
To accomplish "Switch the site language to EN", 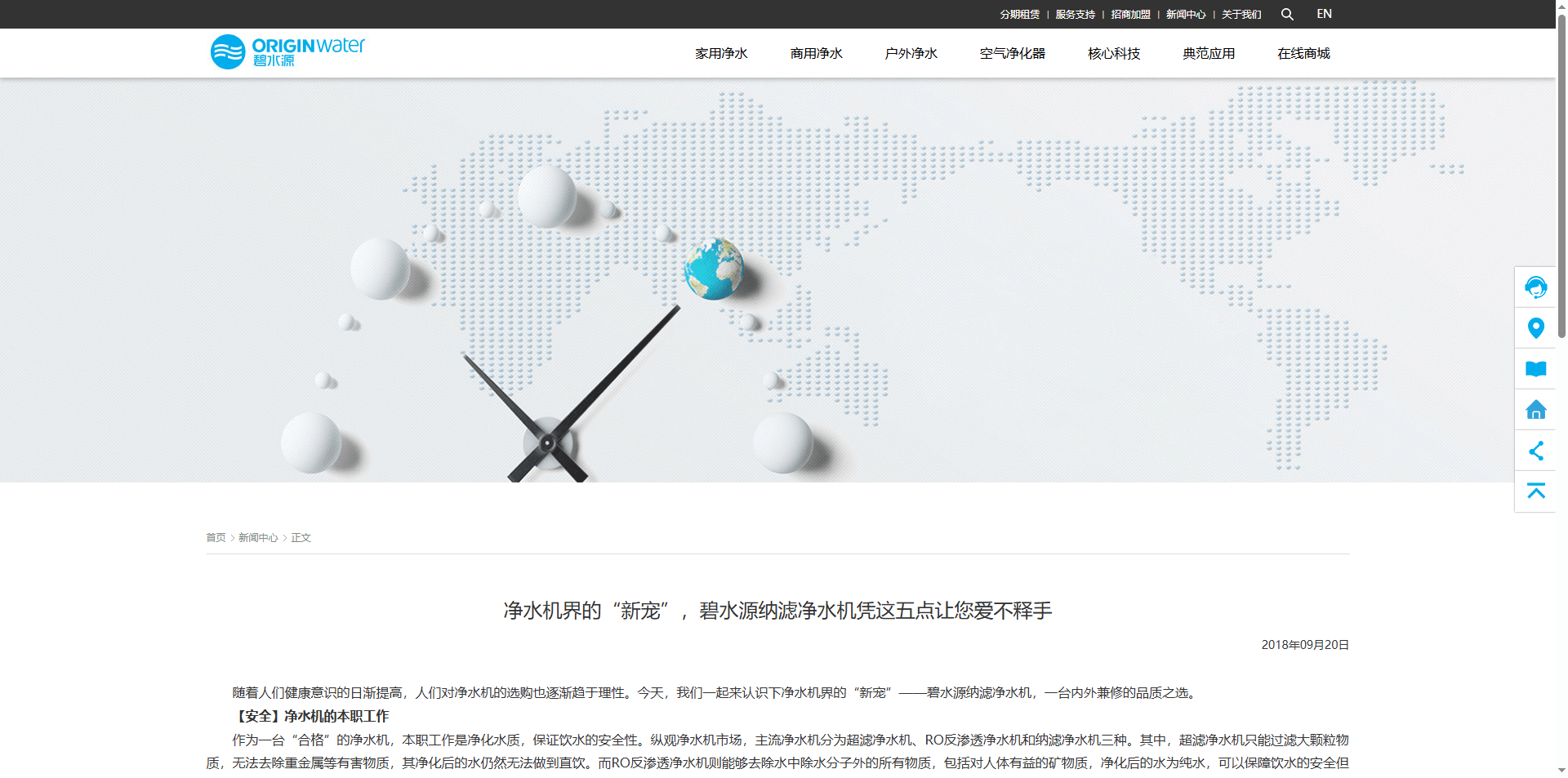I will tap(1324, 14).
